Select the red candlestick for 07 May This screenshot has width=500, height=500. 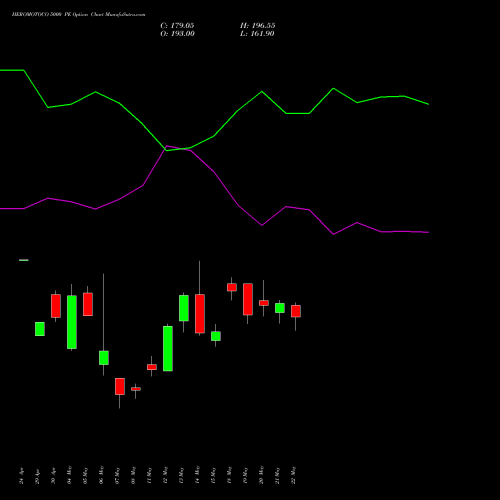click(x=120, y=386)
